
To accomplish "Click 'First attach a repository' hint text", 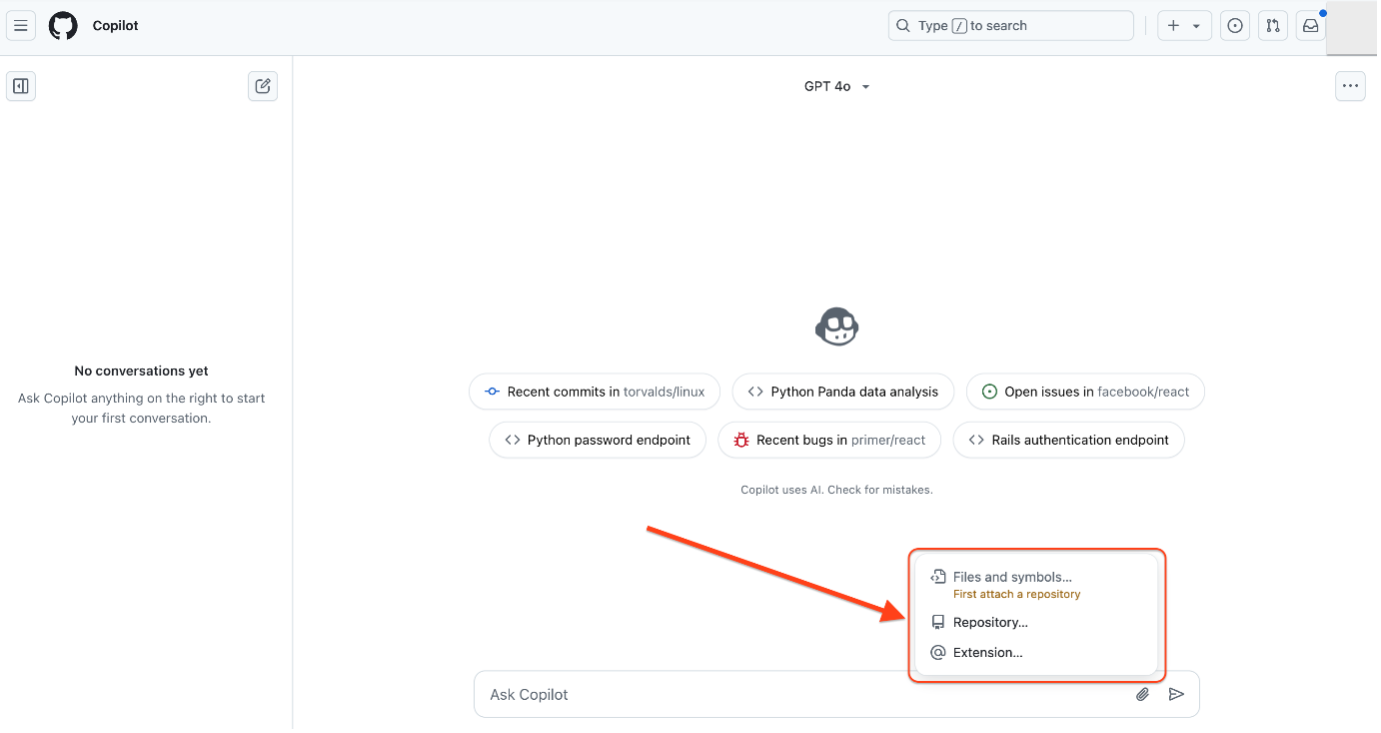I will tap(1016, 594).
